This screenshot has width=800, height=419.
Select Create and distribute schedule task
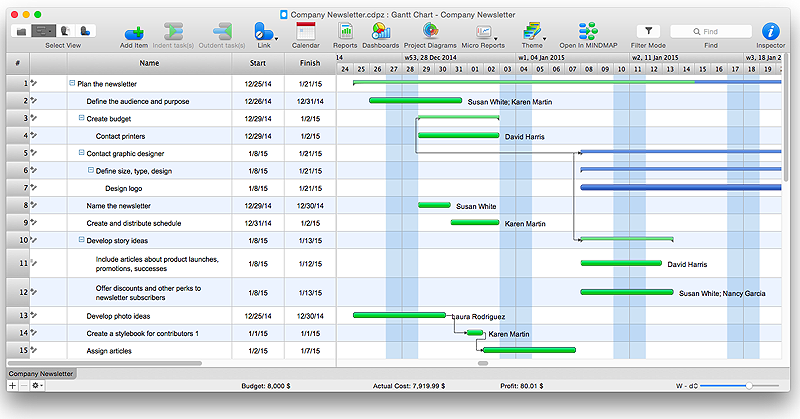point(134,223)
